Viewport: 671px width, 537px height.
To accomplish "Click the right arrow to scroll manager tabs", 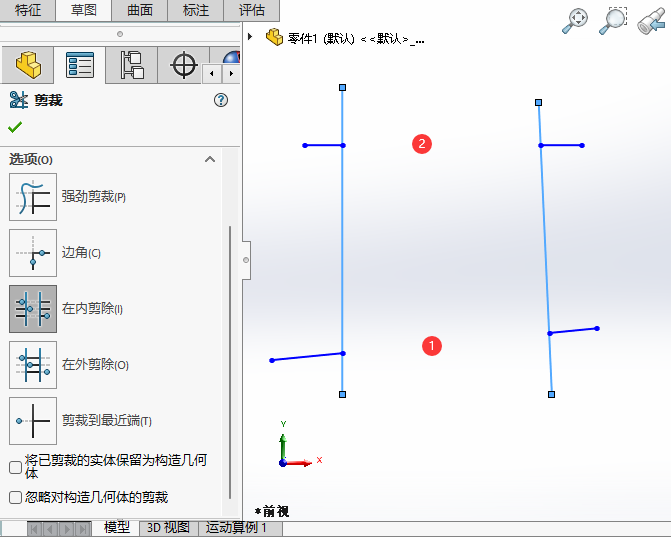I will (231, 74).
